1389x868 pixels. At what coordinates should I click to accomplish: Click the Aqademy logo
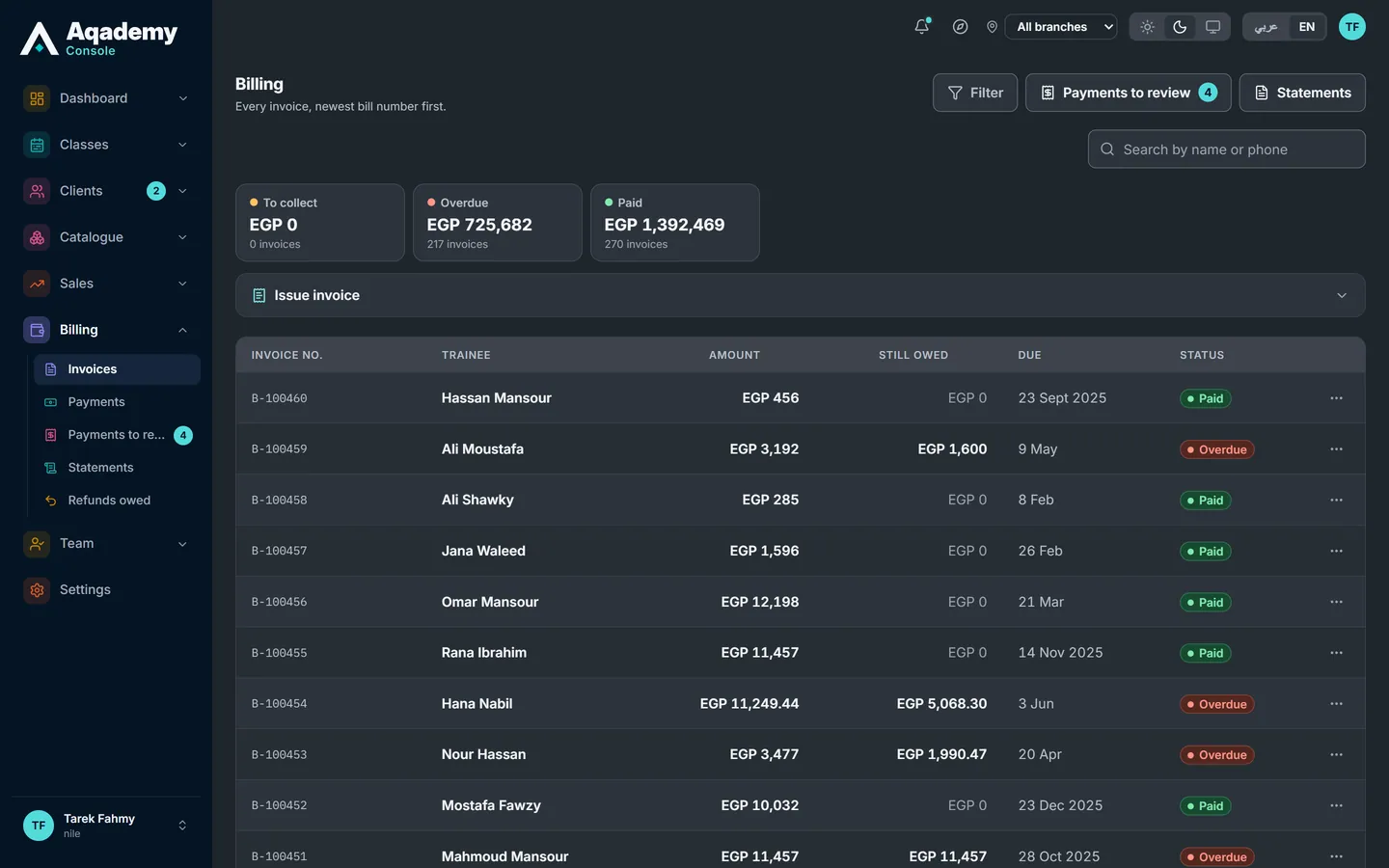click(98, 38)
